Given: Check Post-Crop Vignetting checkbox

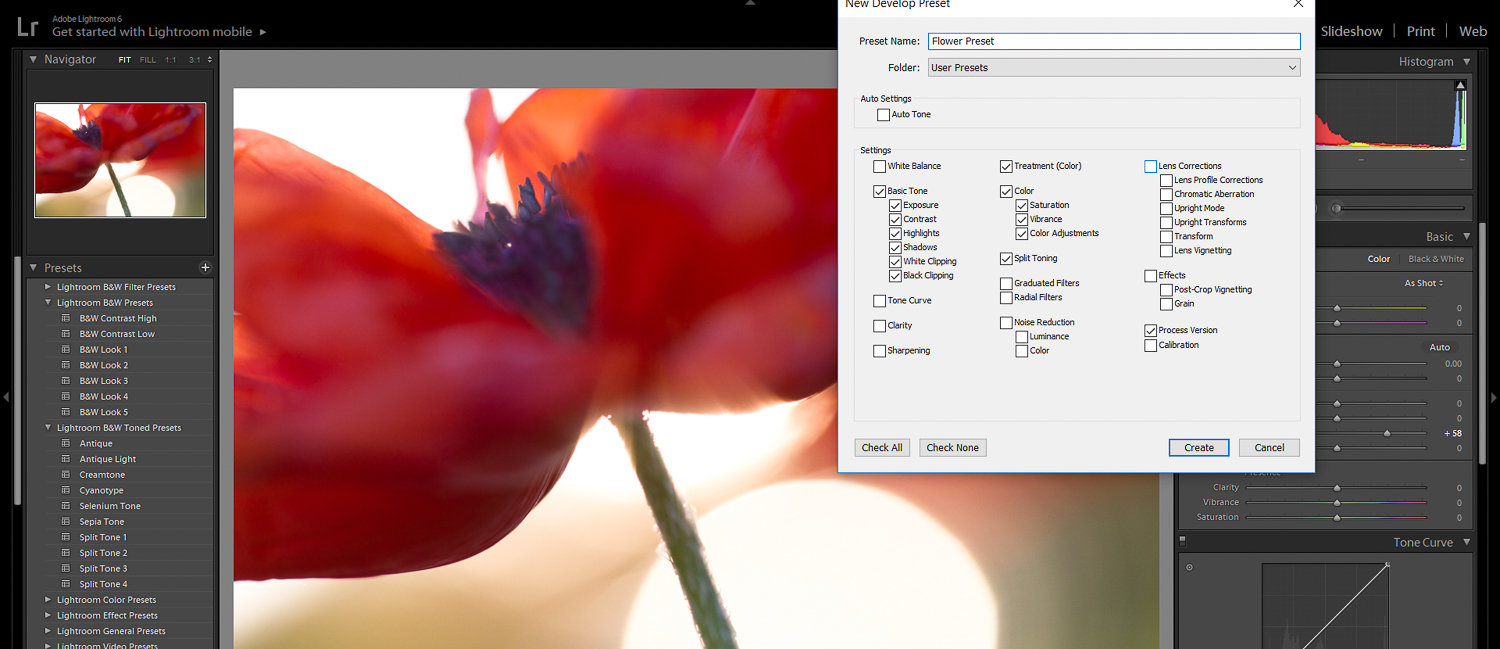Looking at the screenshot, I should (x=1166, y=290).
